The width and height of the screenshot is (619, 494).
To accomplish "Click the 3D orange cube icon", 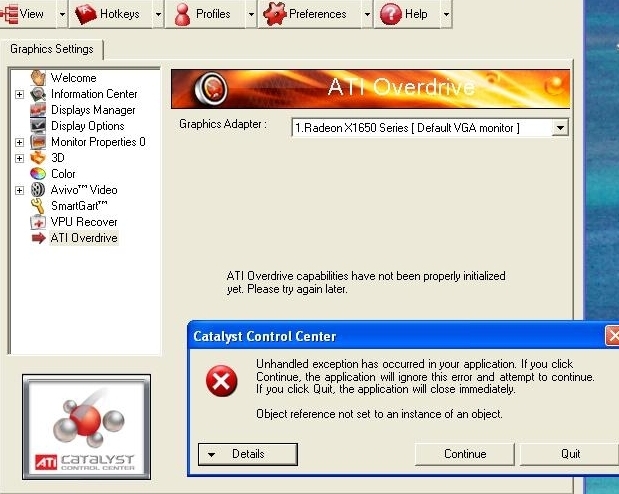I will pyautogui.click(x=38, y=158).
